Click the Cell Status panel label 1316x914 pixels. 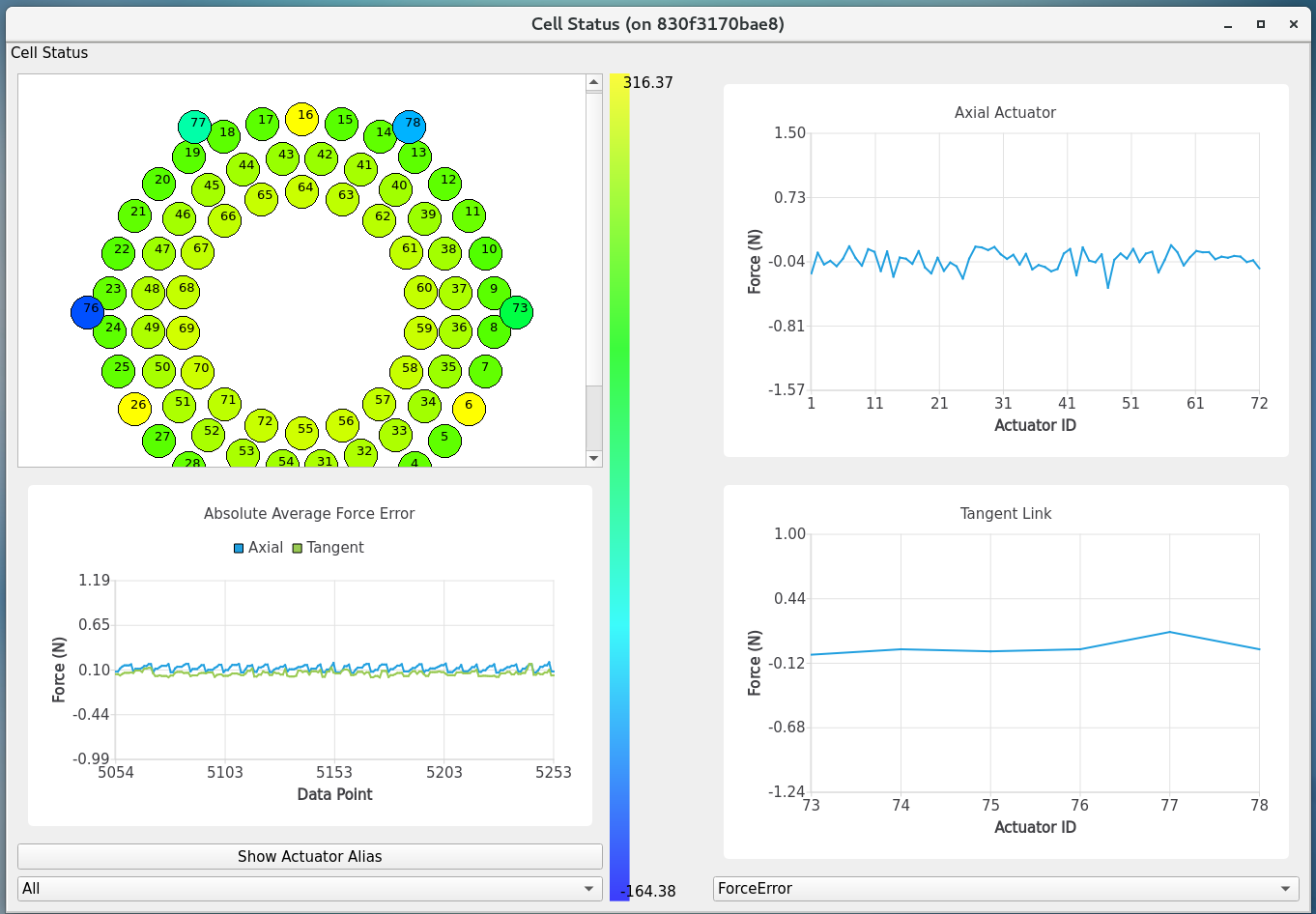(49, 53)
